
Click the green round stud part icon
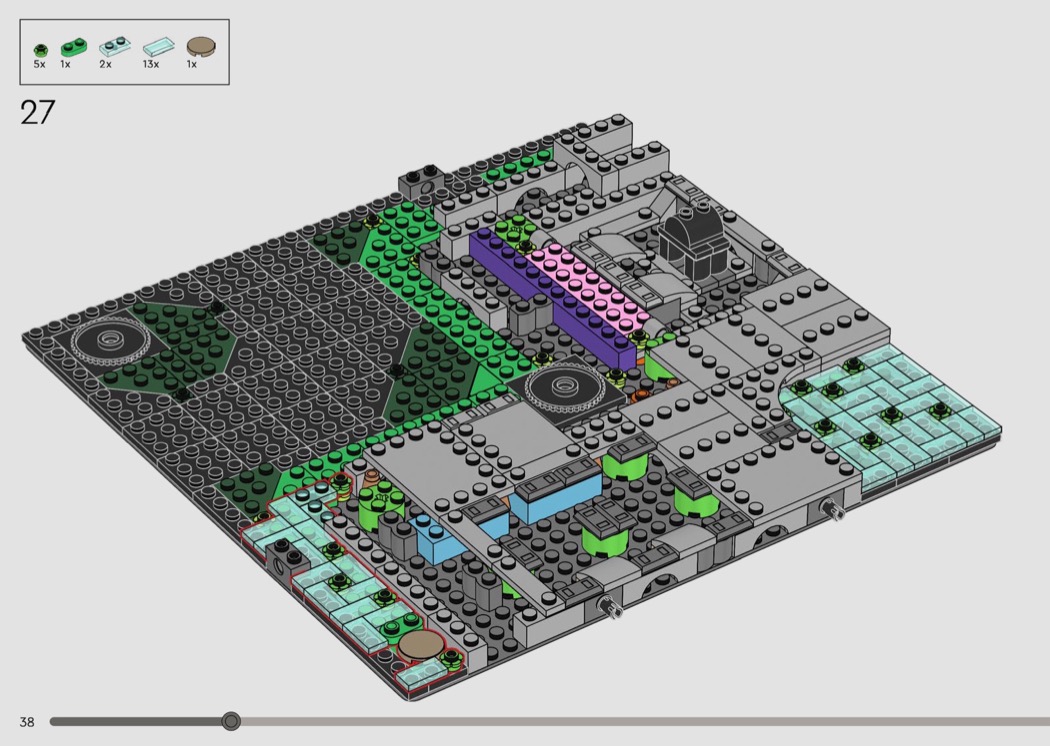[x=40, y=48]
